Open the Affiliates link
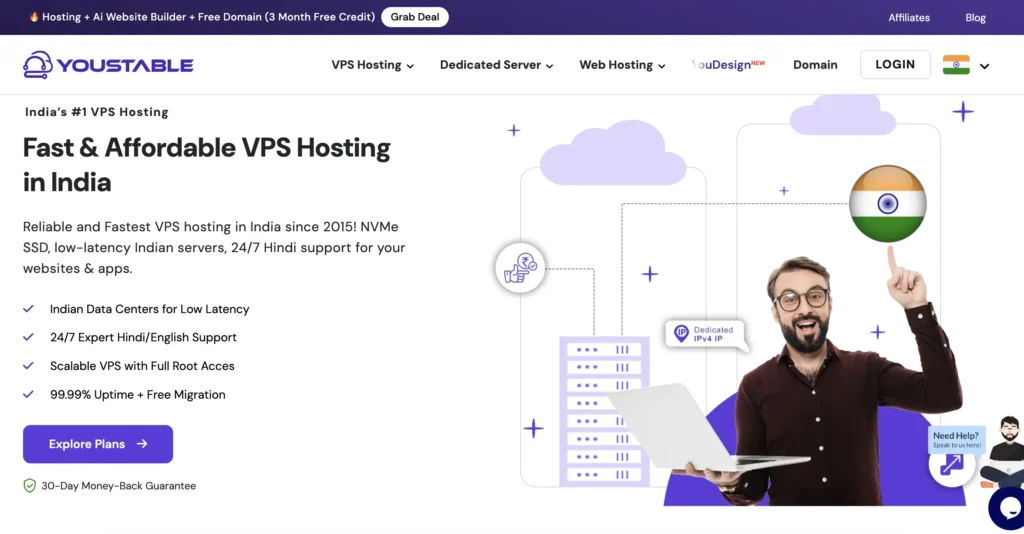The width and height of the screenshot is (1024, 534). pos(908,18)
